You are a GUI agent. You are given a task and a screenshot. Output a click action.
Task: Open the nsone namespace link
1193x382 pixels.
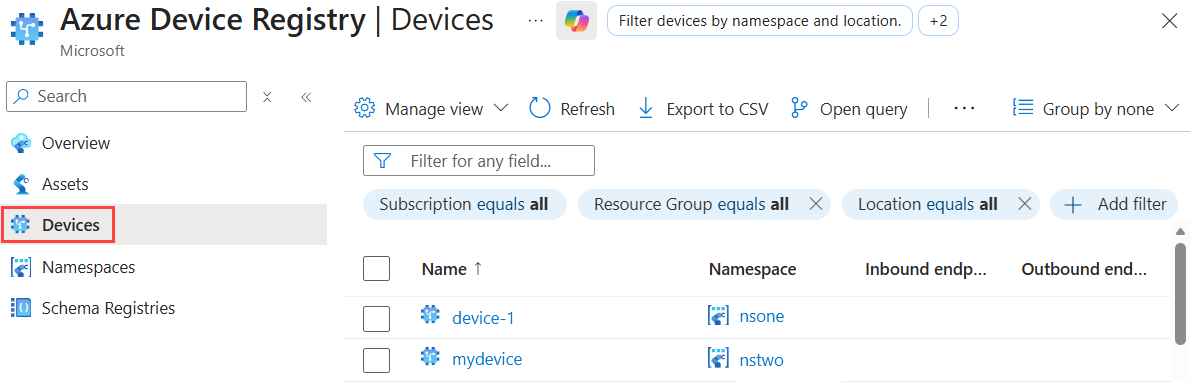(x=762, y=317)
